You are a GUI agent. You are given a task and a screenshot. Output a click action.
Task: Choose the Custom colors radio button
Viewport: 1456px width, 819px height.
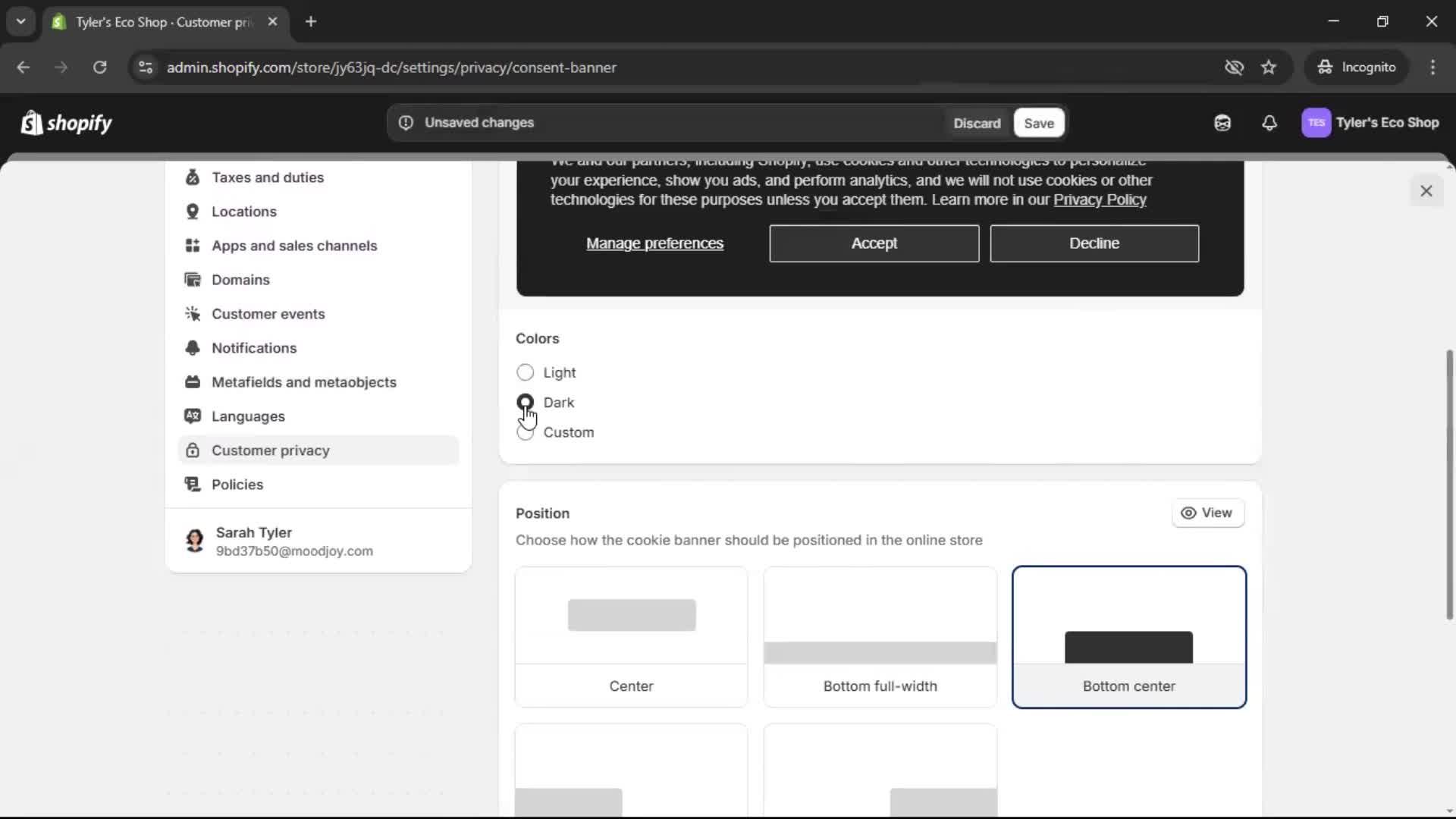click(525, 433)
